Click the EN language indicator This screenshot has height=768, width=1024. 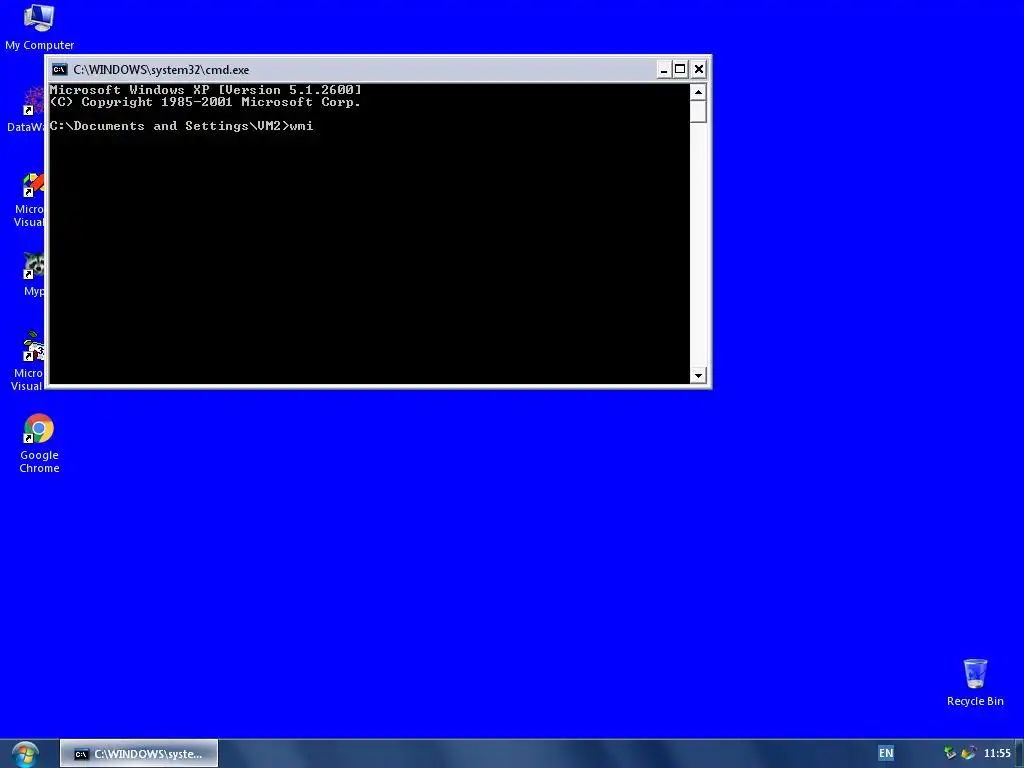click(x=886, y=753)
